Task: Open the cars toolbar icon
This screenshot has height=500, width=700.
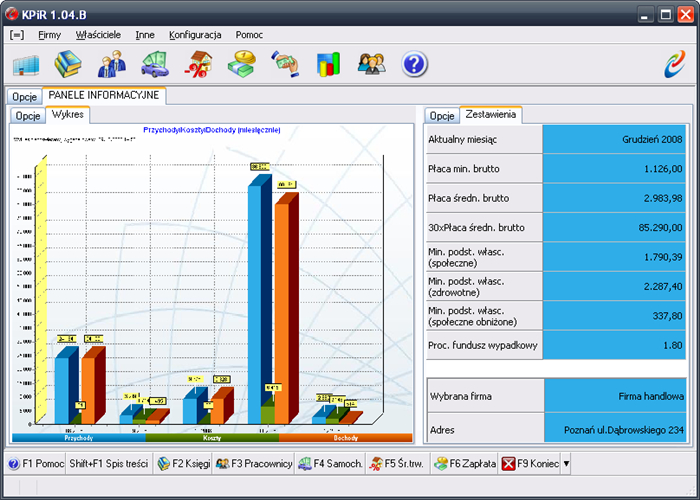Action: pyautogui.click(x=154, y=64)
